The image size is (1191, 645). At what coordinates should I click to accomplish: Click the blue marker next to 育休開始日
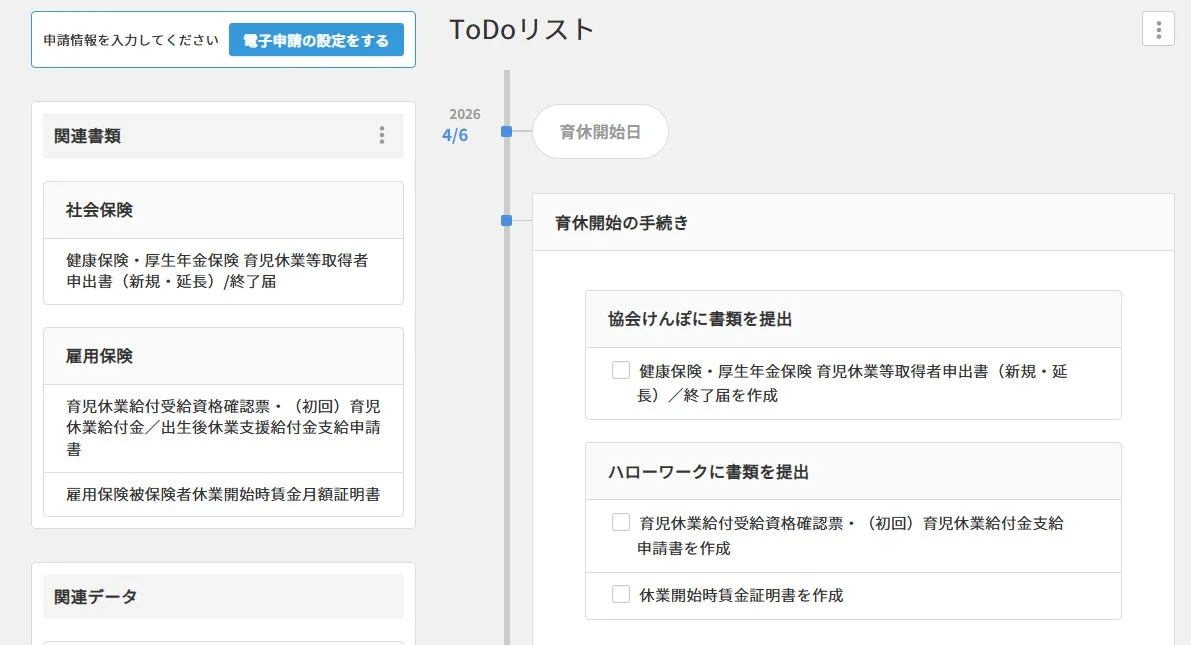[x=506, y=131]
